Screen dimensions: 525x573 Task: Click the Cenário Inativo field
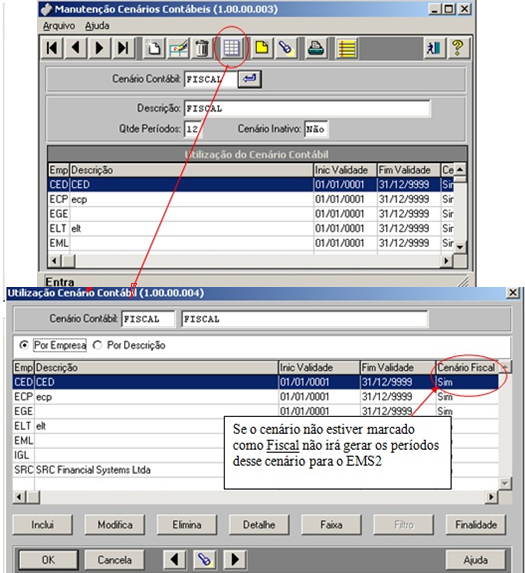tap(316, 129)
